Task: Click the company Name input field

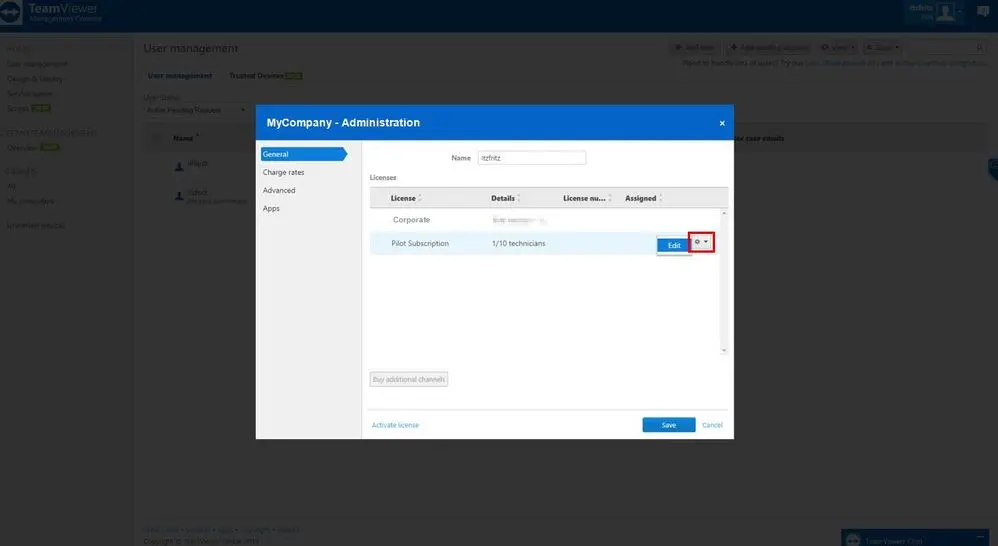Action: [x=531, y=158]
